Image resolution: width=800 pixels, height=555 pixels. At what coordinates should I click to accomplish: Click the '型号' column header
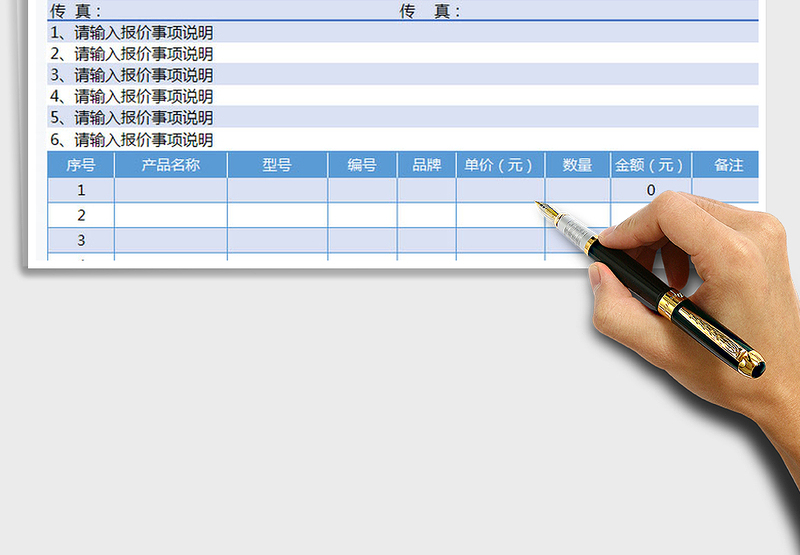click(x=278, y=165)
